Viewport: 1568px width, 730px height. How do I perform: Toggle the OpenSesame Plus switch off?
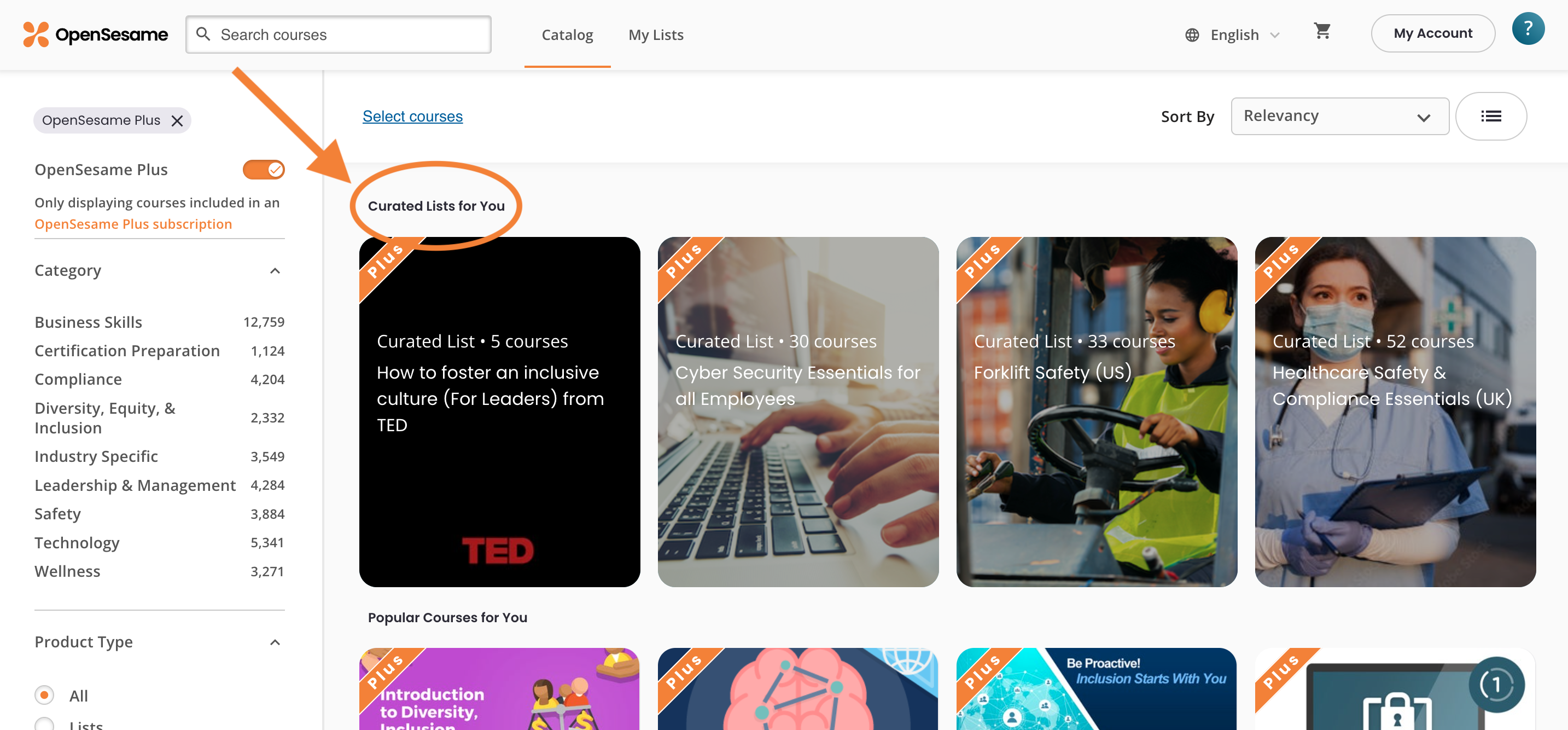[263, 169]
